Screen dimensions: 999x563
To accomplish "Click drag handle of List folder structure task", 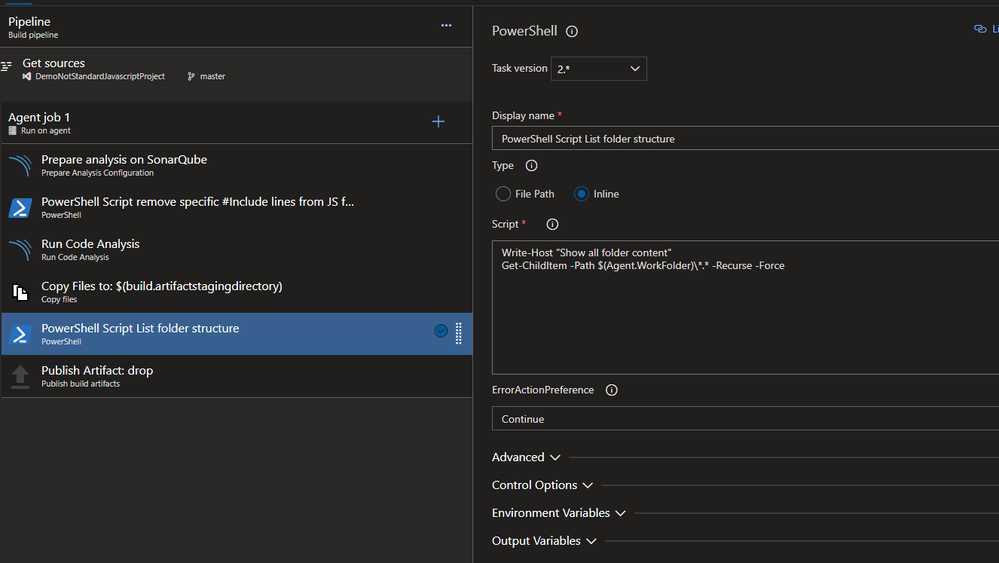I will (x=459, y=333).
